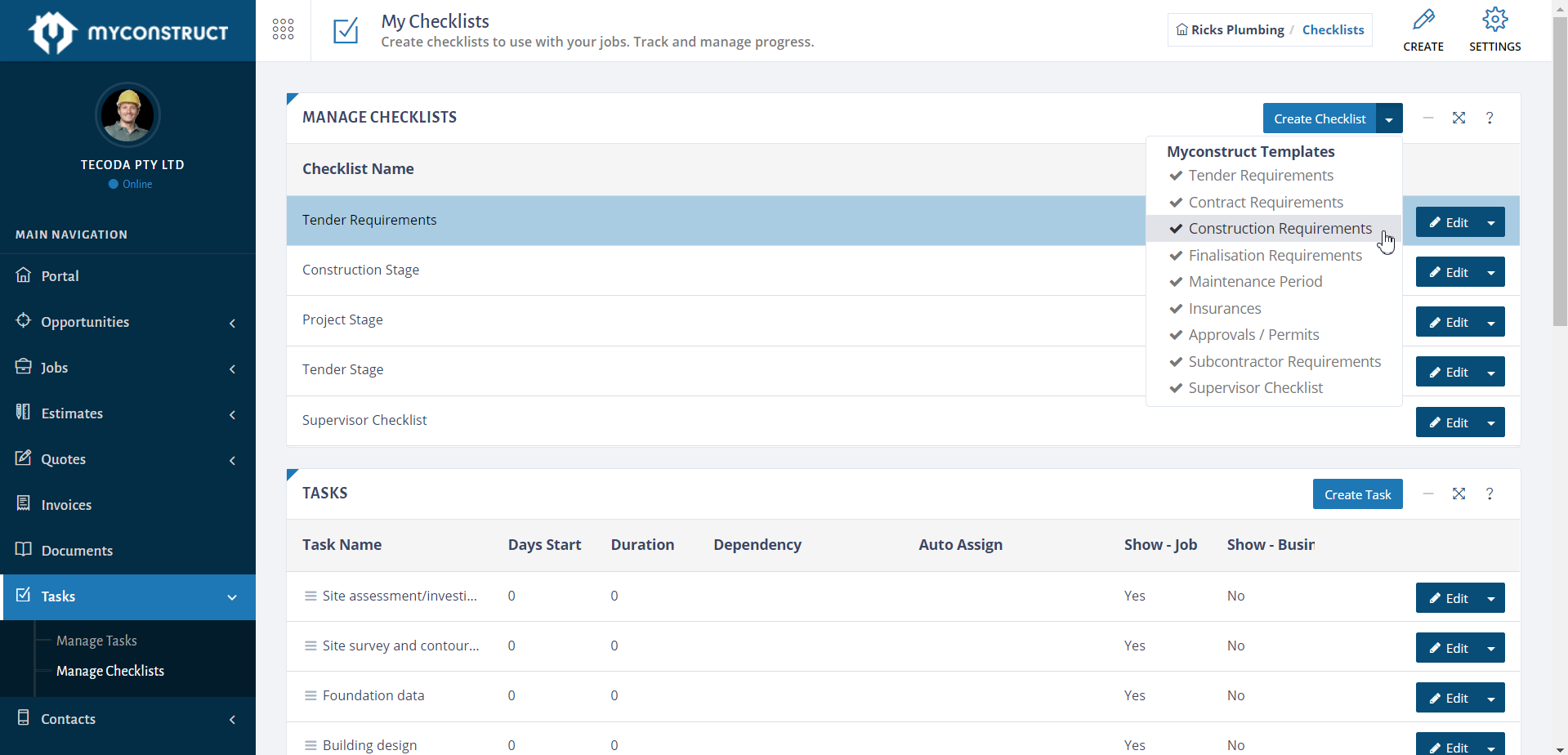Click the Documents book icon
The height and width of the screenshot is (755, 1568).
24,549
